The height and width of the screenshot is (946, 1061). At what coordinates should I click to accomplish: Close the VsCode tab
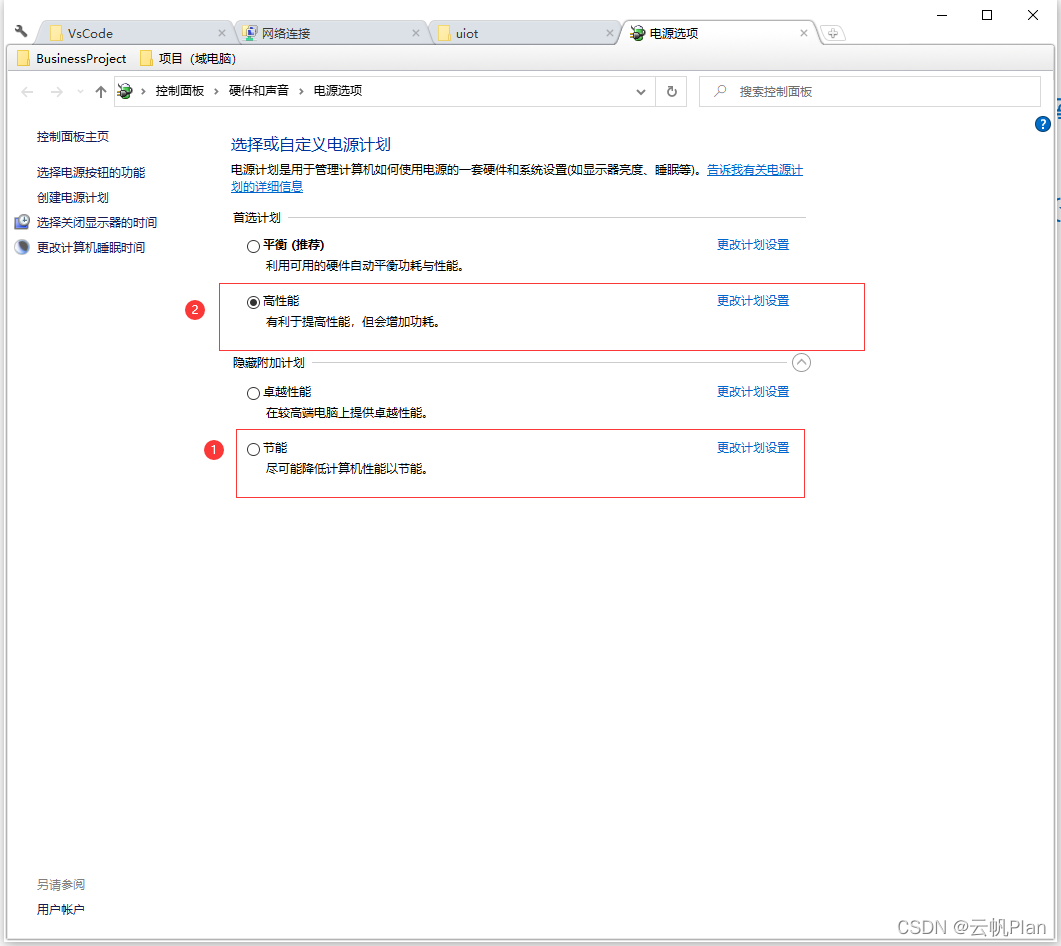point(221,33)
